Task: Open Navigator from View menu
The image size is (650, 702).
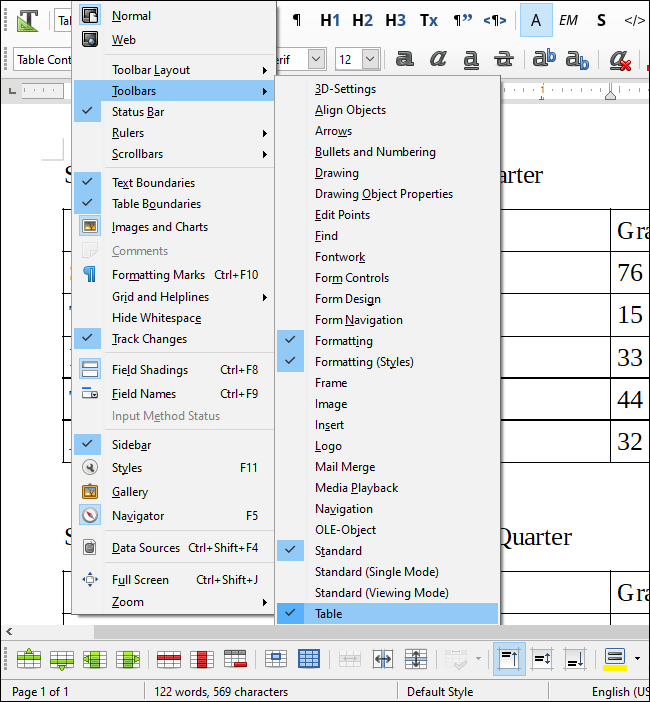Action: [174, 515]
